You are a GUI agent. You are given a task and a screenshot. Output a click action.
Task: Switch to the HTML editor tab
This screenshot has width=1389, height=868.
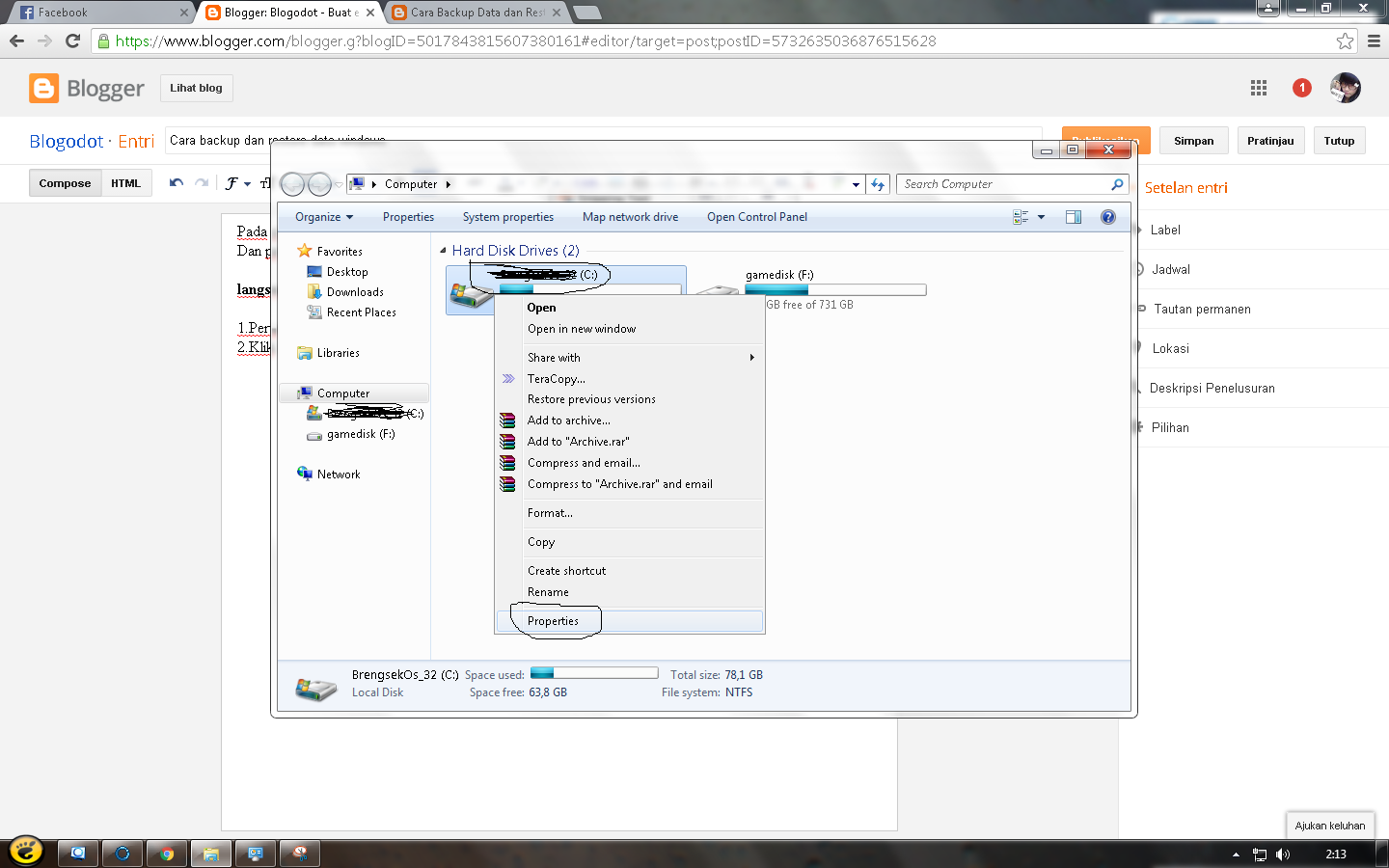click(x=125, y=183)
